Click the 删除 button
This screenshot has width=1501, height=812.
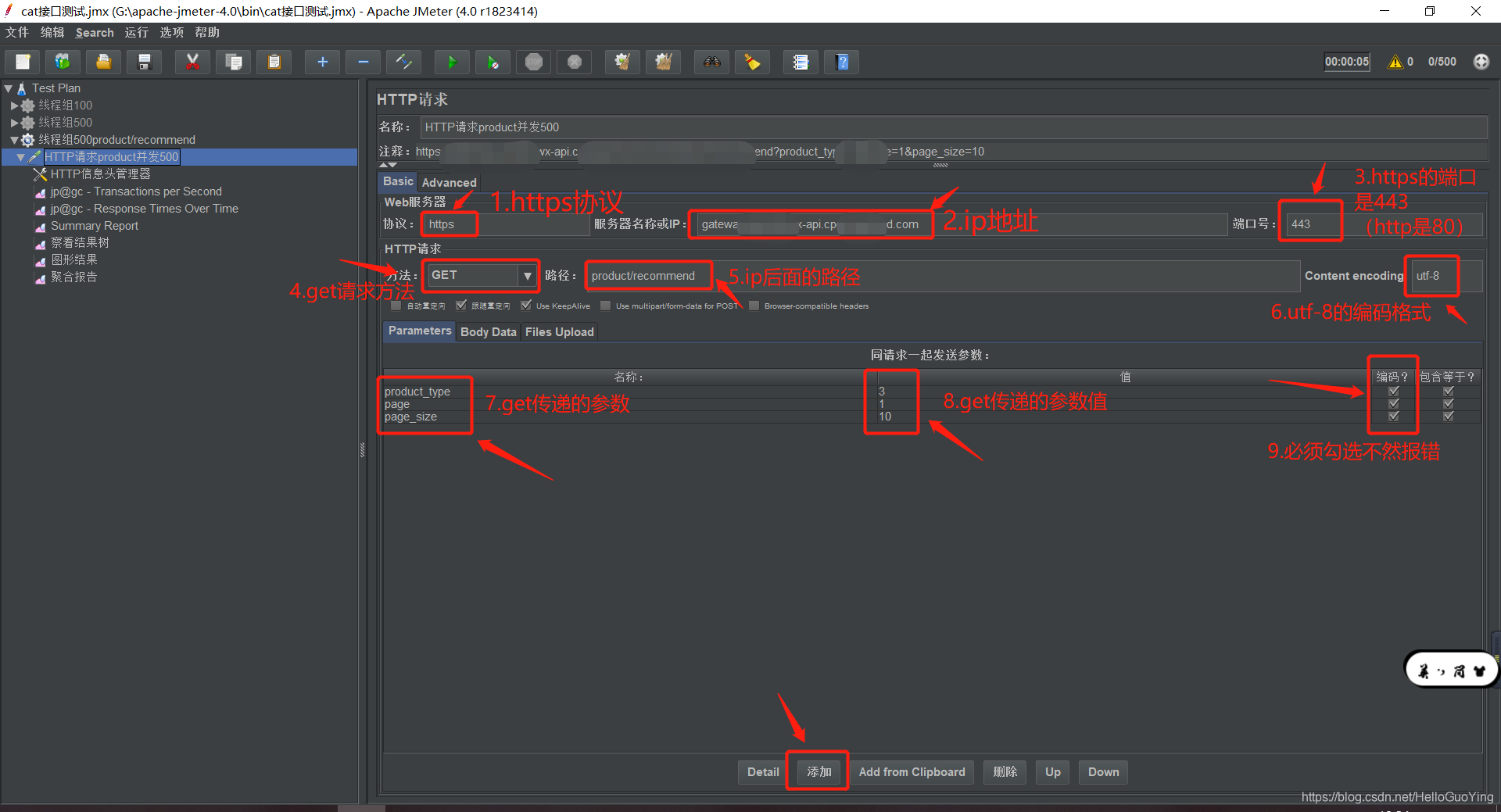1005,772
